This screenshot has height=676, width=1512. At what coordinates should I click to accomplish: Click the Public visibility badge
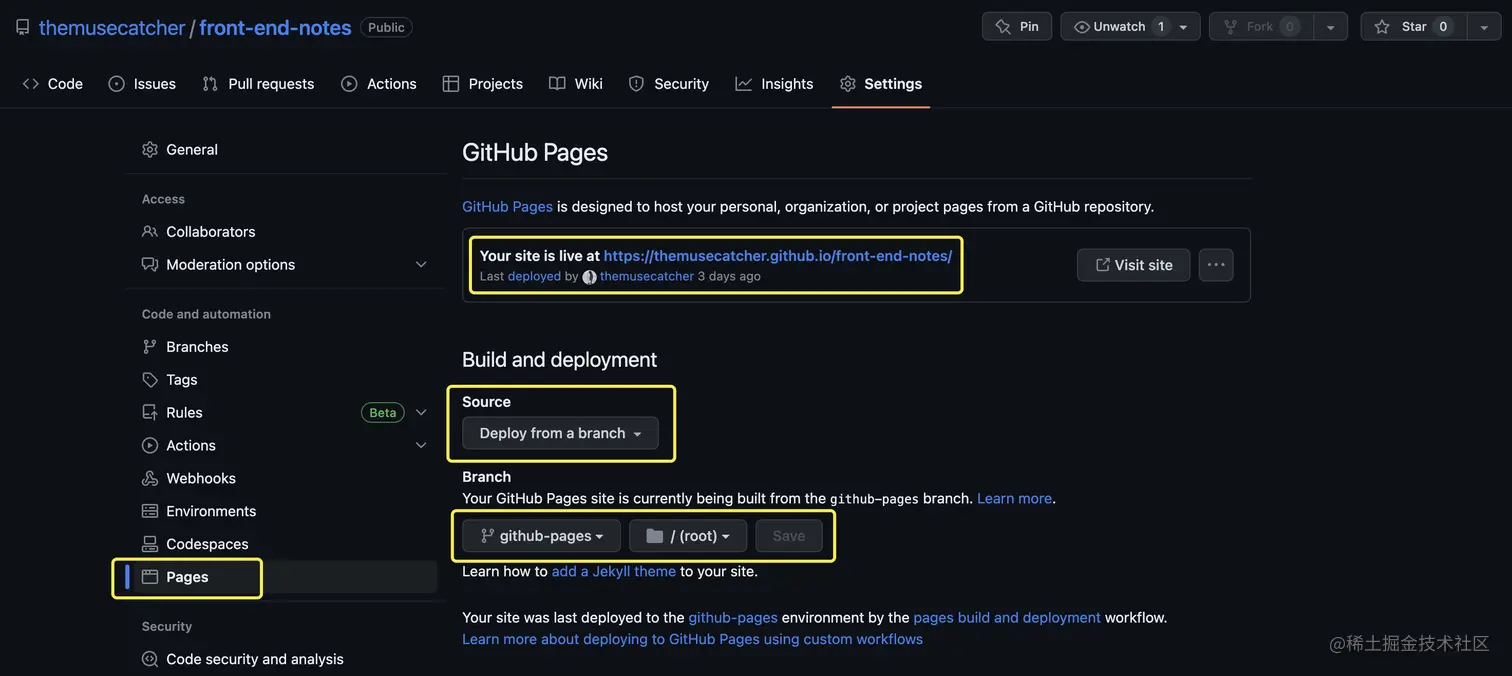click(x=386, y=28)
